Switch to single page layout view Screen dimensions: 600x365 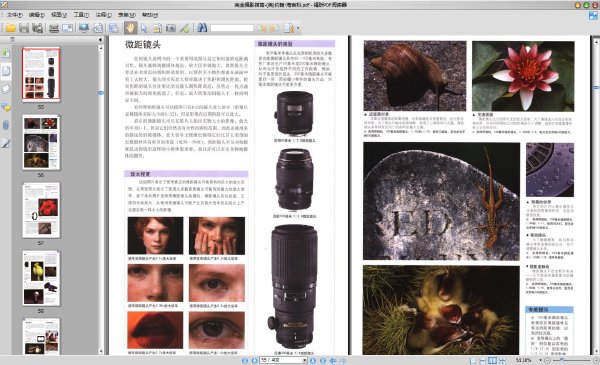point(473,360)
